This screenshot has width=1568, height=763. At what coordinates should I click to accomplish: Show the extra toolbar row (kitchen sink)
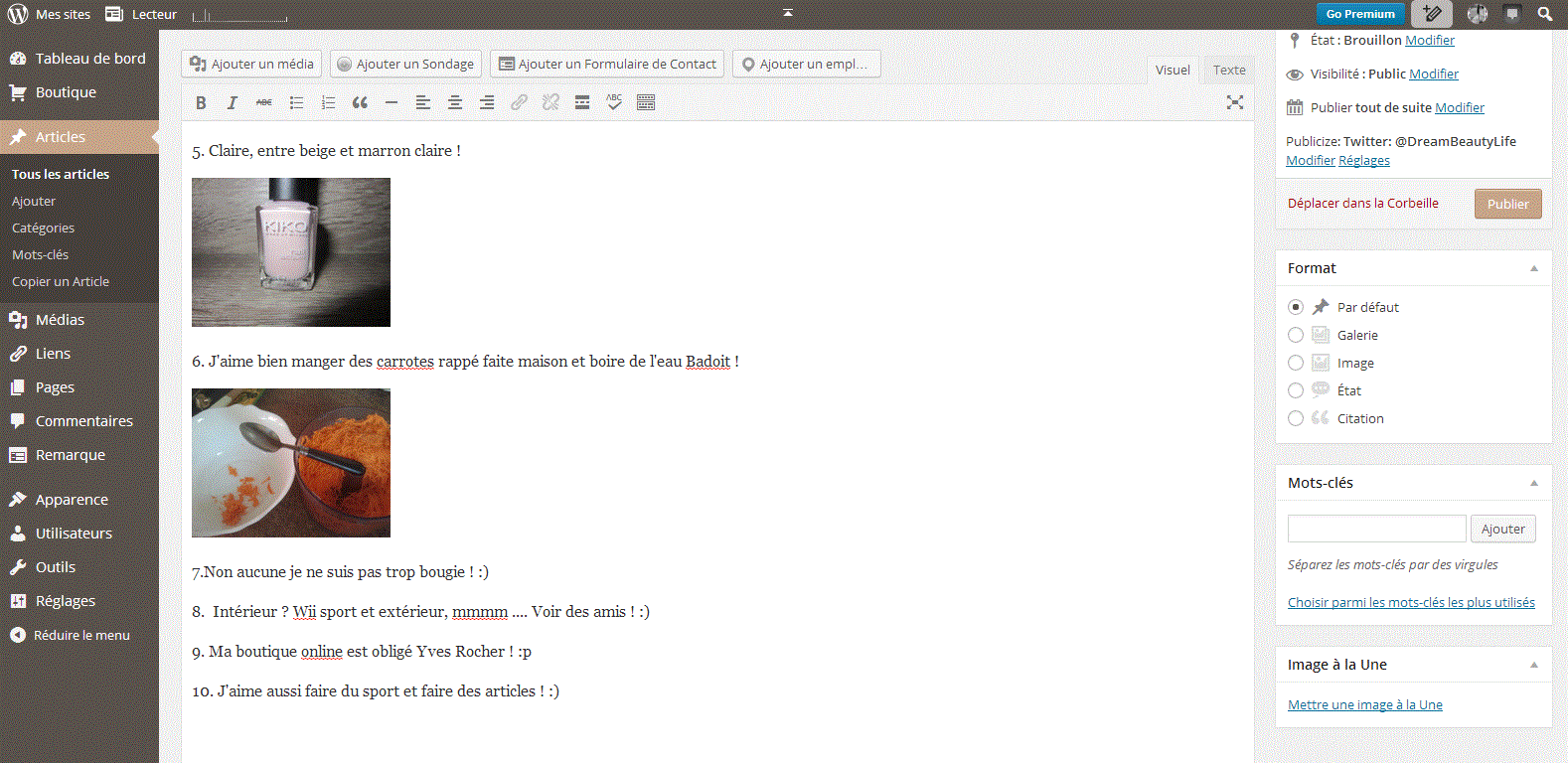[x=646, y=102]
